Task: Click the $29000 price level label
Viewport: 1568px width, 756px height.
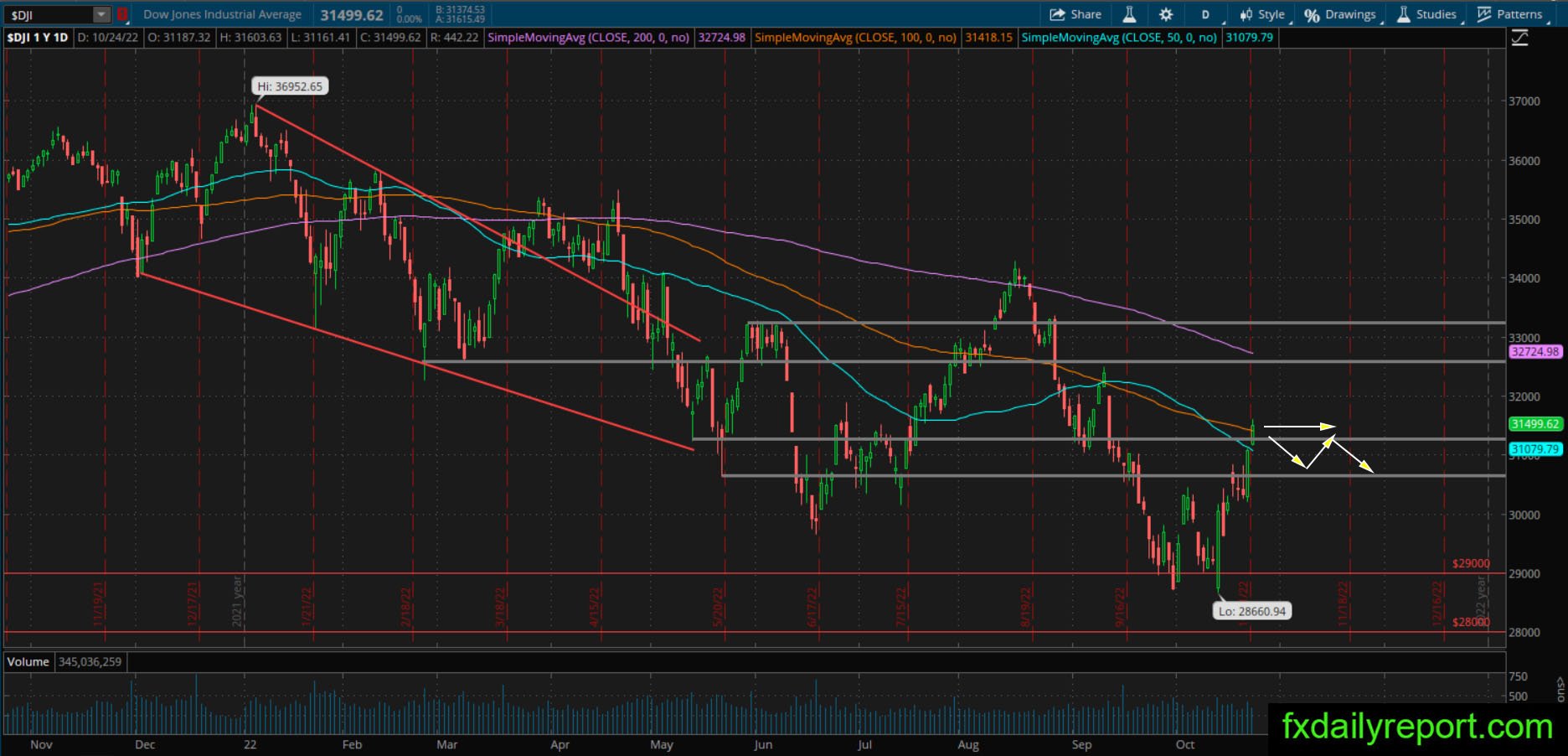Action: [1472, 564]
